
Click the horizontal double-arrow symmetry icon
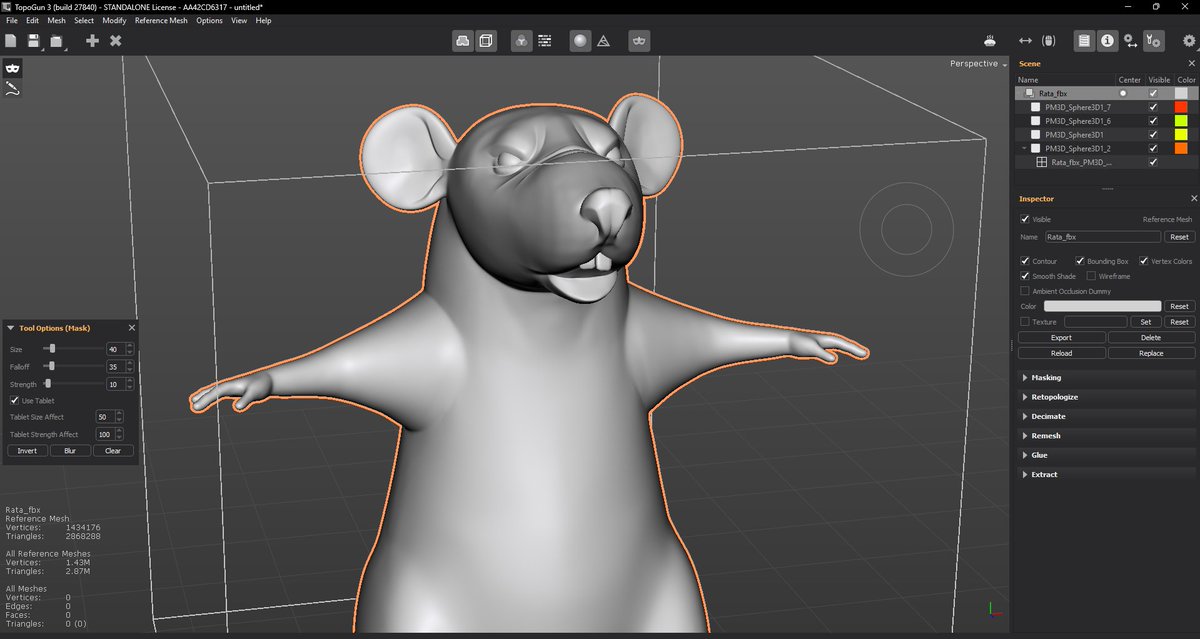(1025, 41)
